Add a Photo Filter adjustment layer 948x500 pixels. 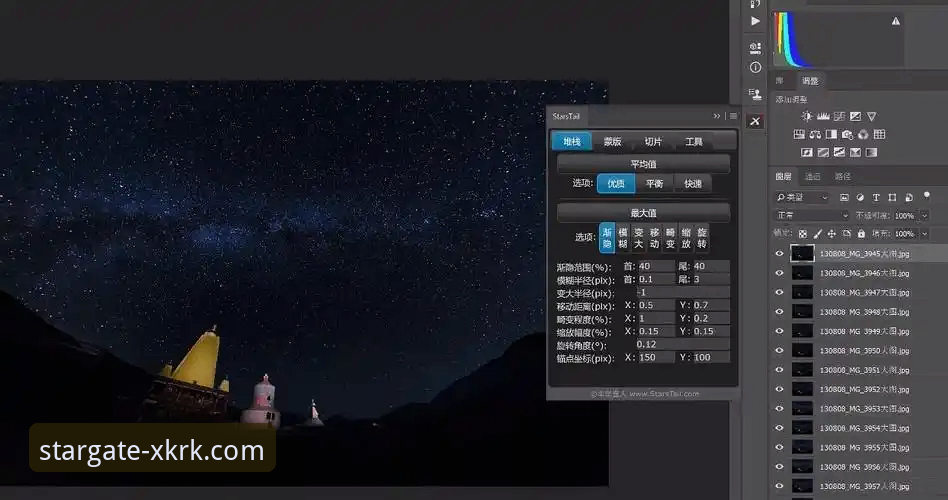click(x=847, y=134)
